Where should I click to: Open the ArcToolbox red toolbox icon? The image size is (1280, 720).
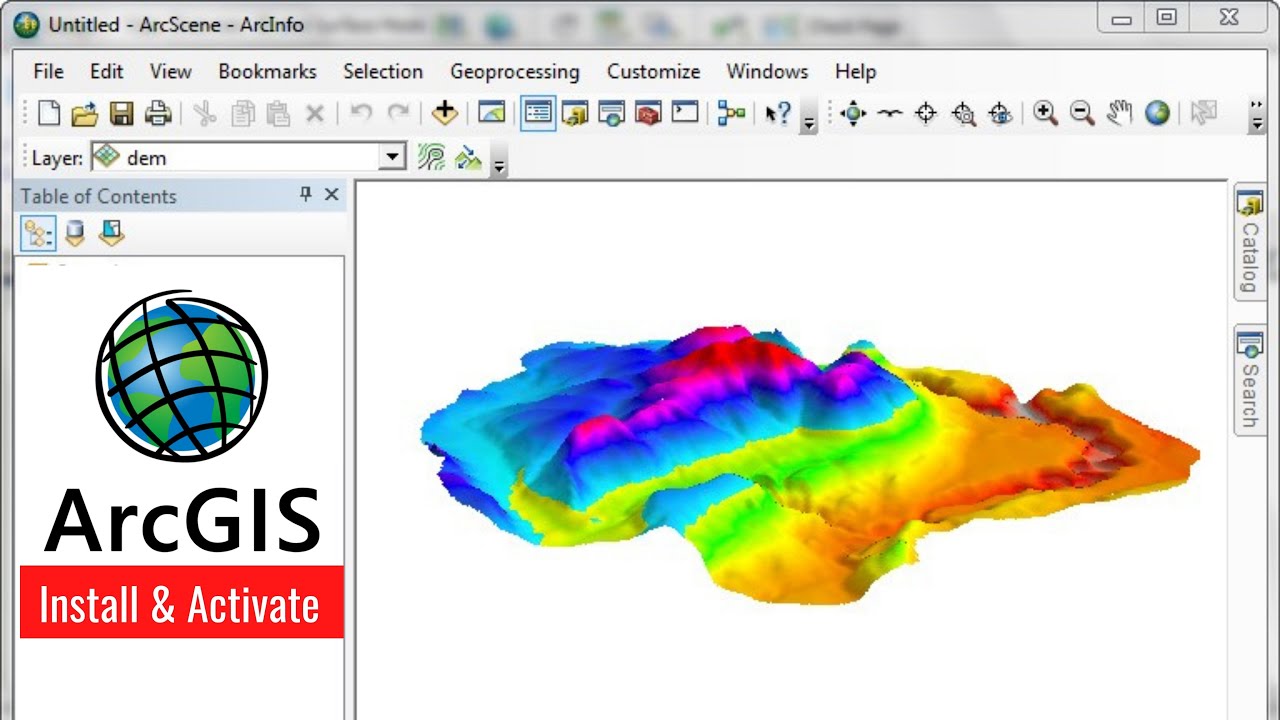pos(648,113)
